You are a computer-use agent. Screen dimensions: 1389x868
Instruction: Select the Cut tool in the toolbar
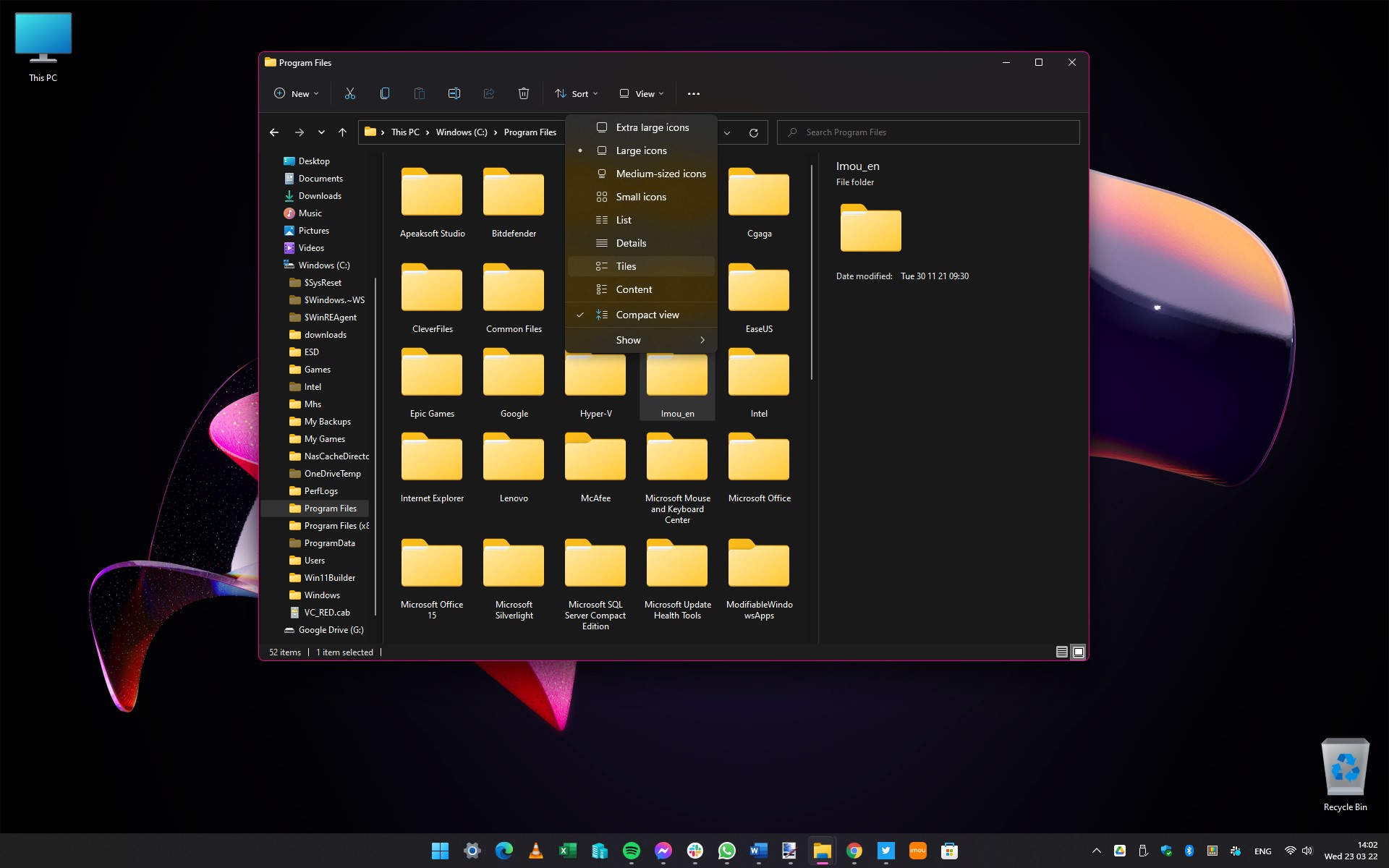[350, 93]
